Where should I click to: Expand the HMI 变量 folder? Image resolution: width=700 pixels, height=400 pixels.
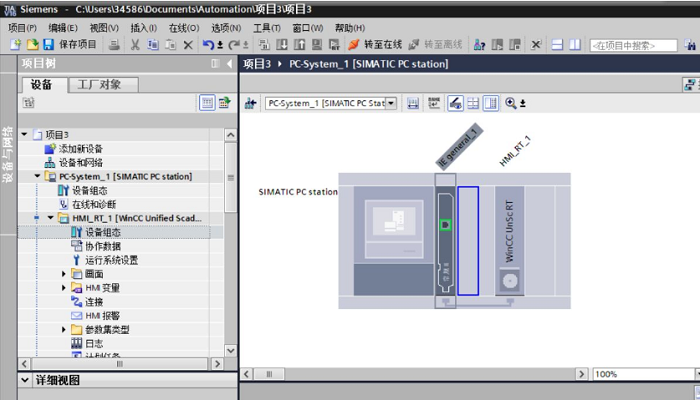click(64, 288)
